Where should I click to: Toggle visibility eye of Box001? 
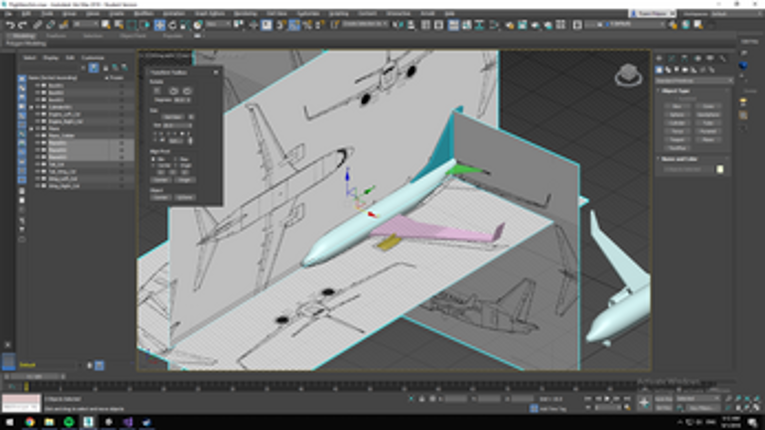pyautogui.click(x=37, y=85)
